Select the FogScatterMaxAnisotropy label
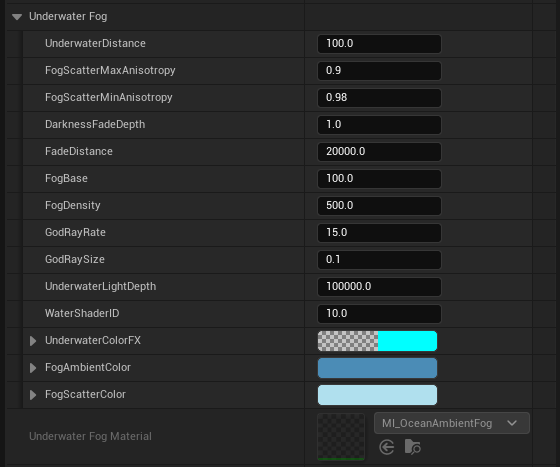The width and height of the screenshot is (560, 467). (x=110, y=71)
